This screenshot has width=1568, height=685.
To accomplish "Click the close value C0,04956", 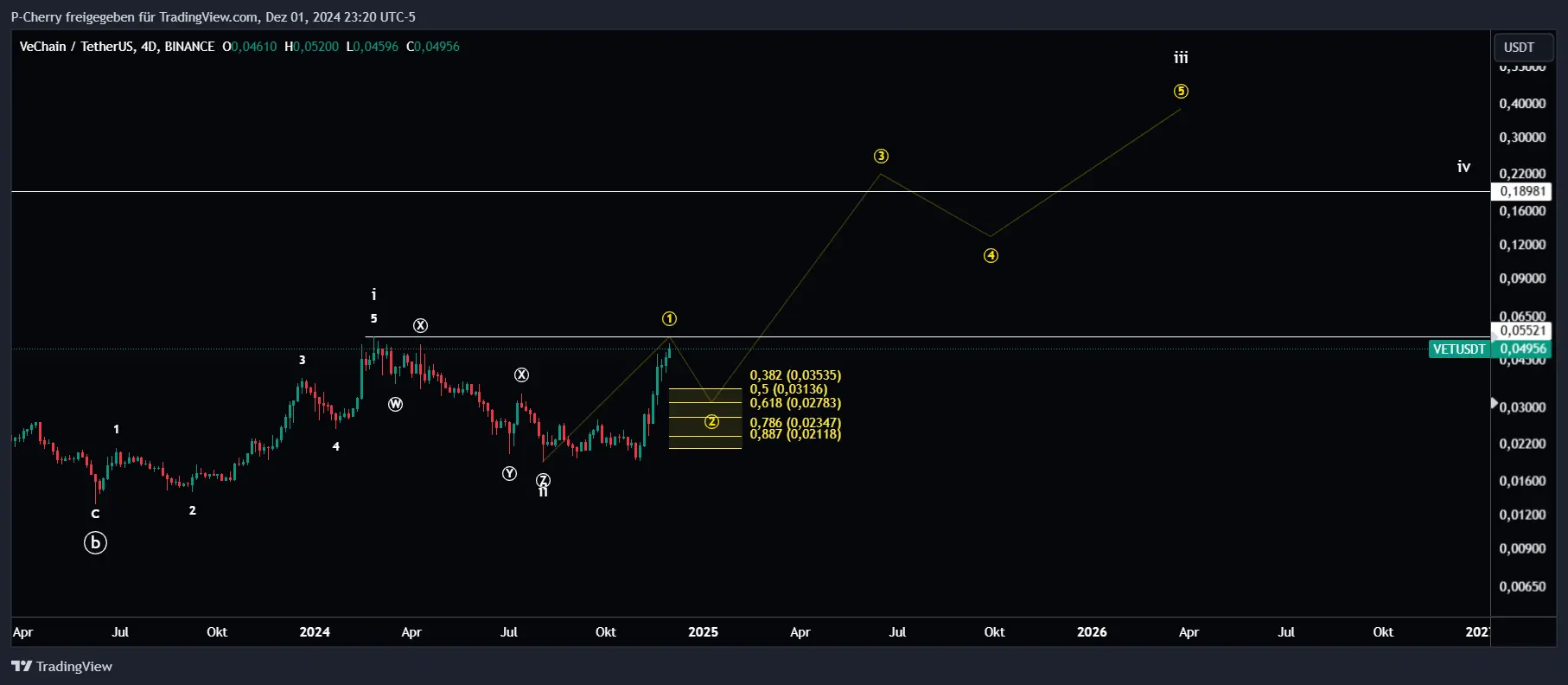I will pyautogui.click(x=433, y=47).
